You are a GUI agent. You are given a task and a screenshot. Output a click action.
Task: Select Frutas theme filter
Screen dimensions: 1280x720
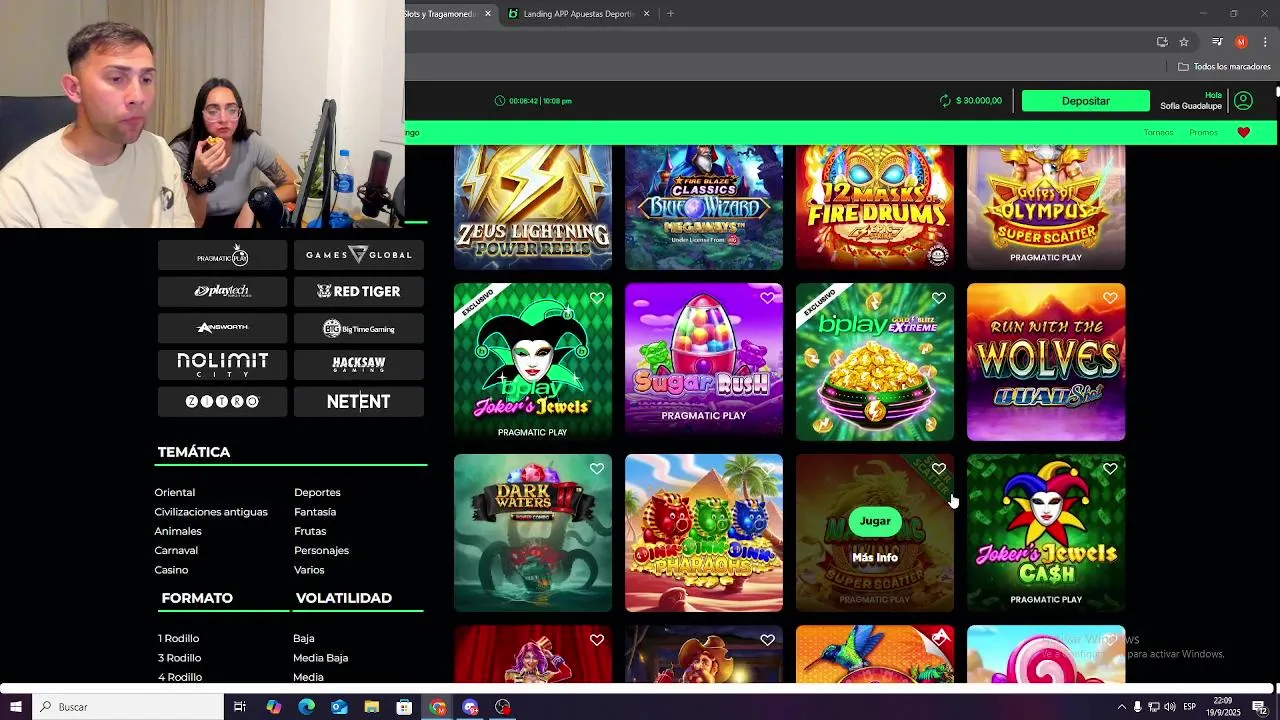[x=310, y=531]
